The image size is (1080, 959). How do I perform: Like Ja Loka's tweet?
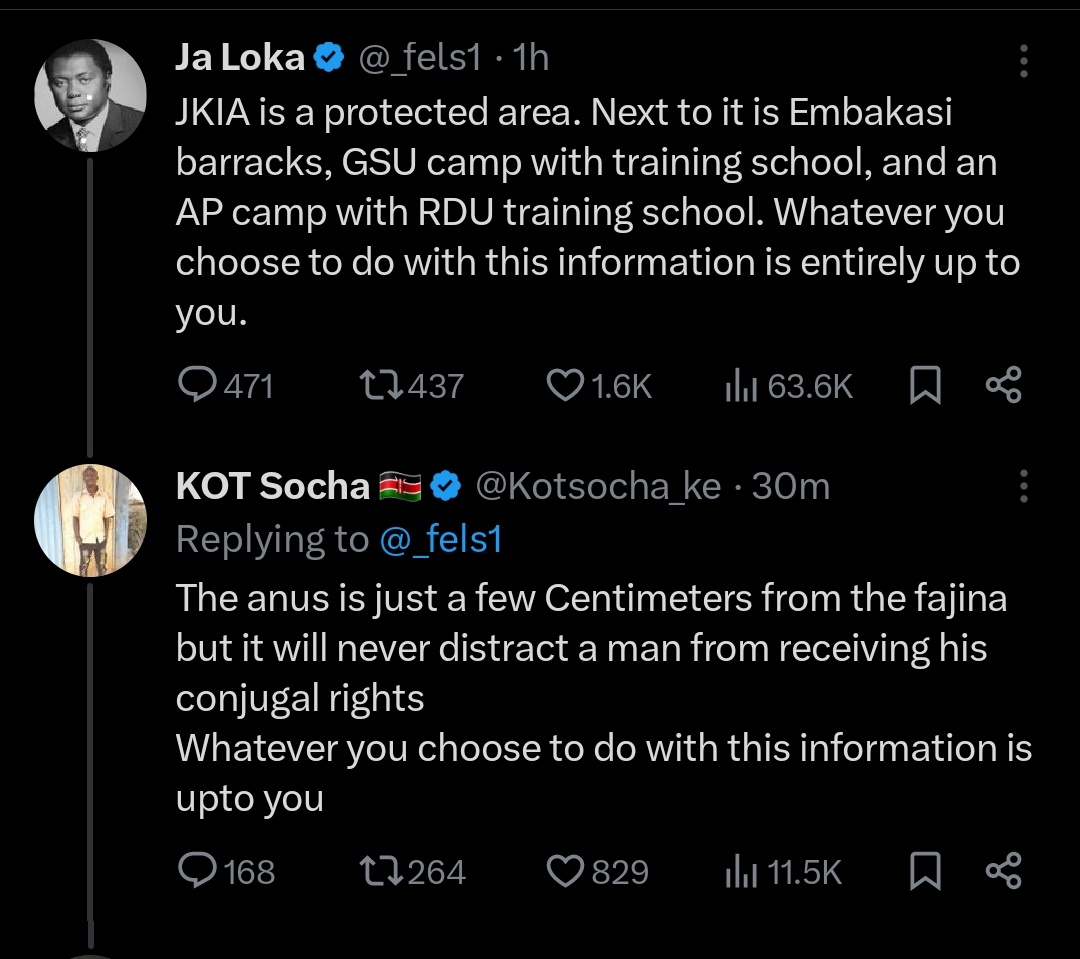point(567,385)
